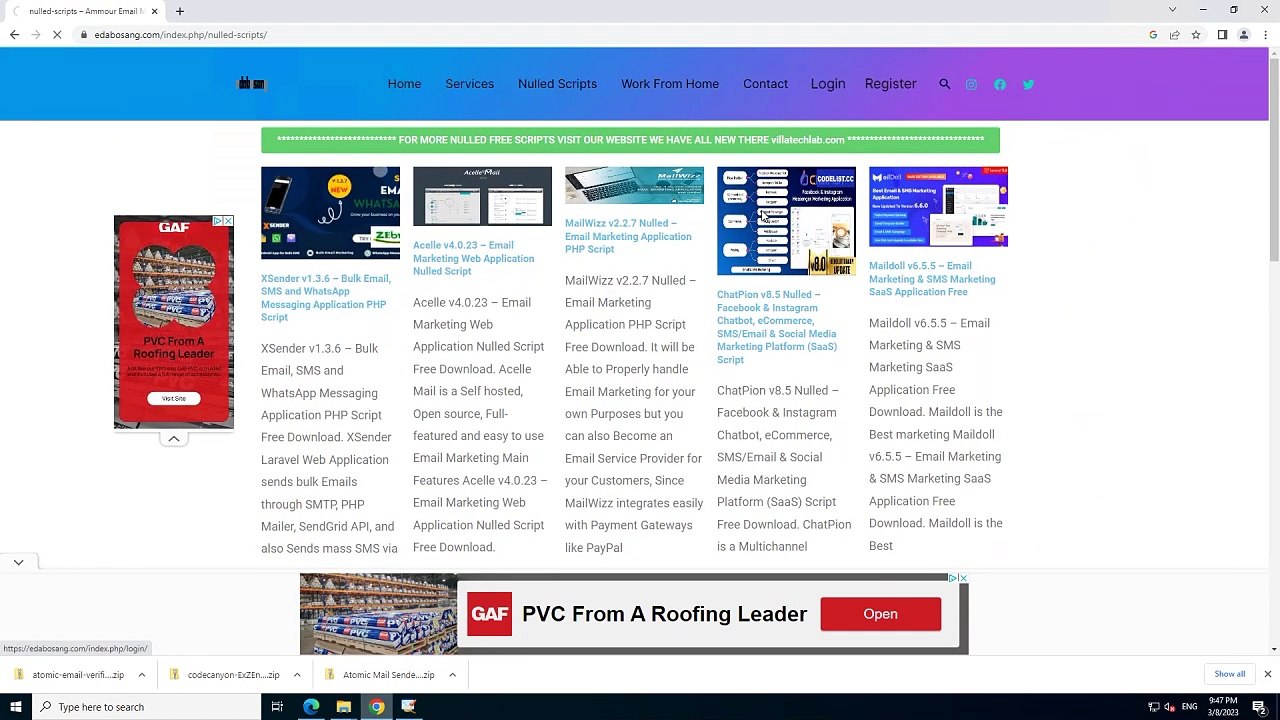Click the green villatechlab.com announcement banner
Viewport: 1280px width, 720px height.
pos(630,140)
